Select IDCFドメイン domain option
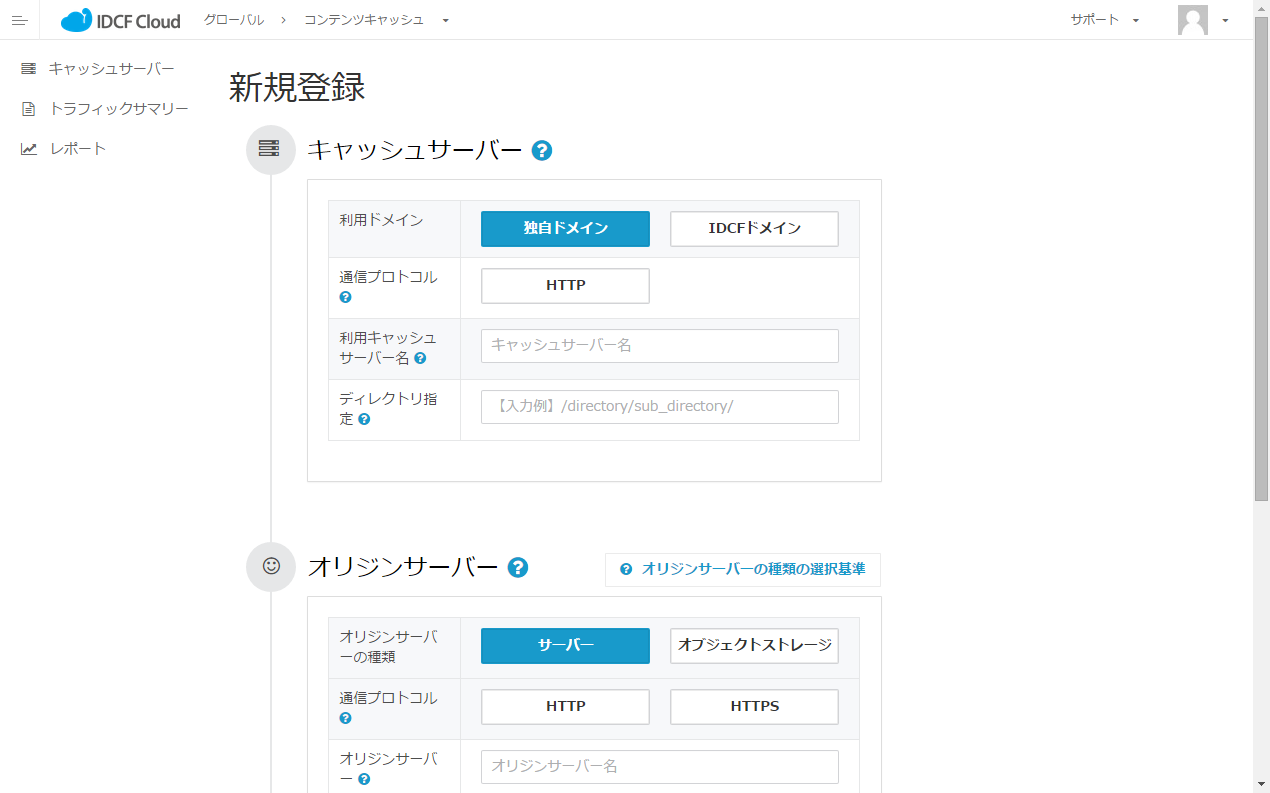 [754, 228]
